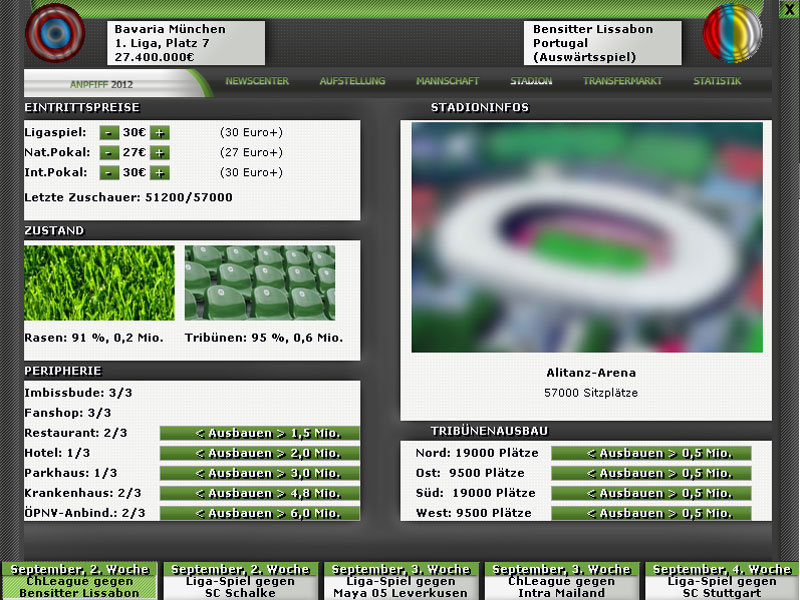Go to the Transfermarkt tab
Image resolution: width=800 pixels, height=600 pixels.
622,81
